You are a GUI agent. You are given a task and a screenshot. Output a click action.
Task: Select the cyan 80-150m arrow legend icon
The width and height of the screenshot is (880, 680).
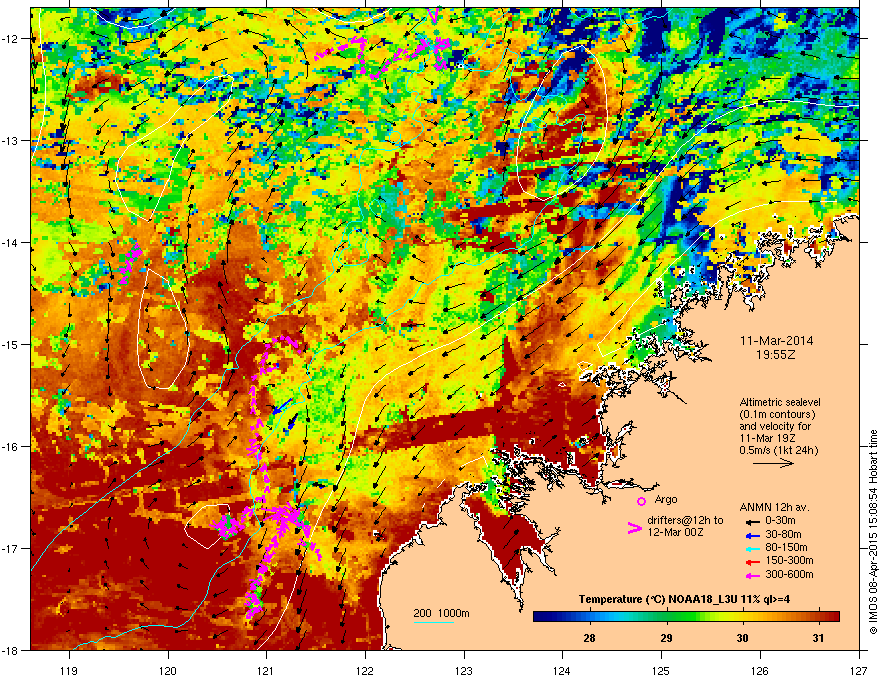pos(751,548)
